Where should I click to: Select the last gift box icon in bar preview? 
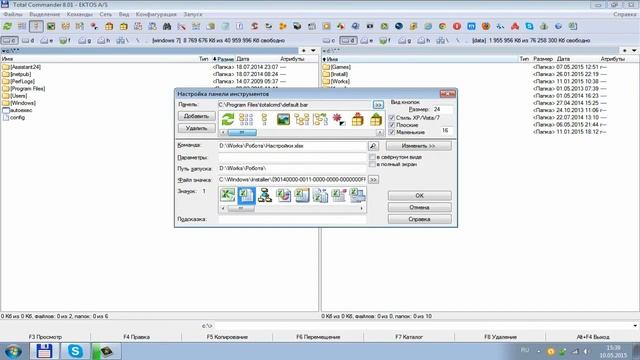pos(376,119)
